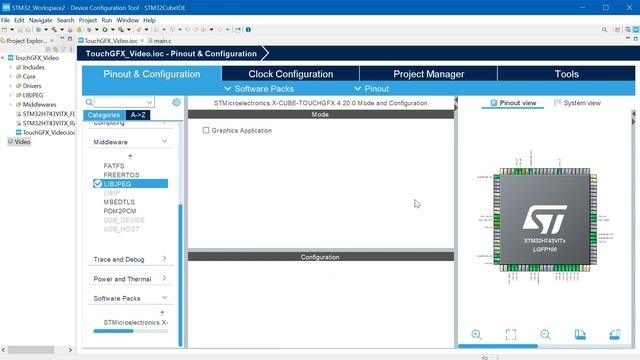
Task: Click the Project Explorer horizontal scrollbar
Action: coord(31,350)
